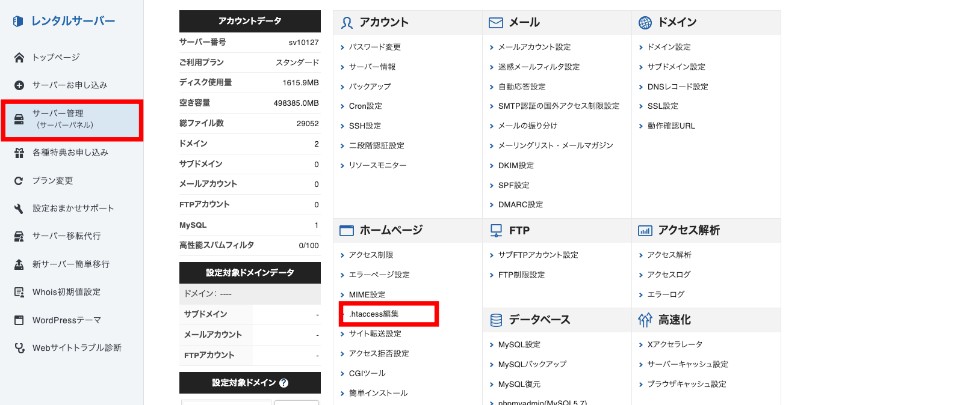960x405 pixels.
Task: Open the FTP制限設定 link
Action: pos(522,275)
